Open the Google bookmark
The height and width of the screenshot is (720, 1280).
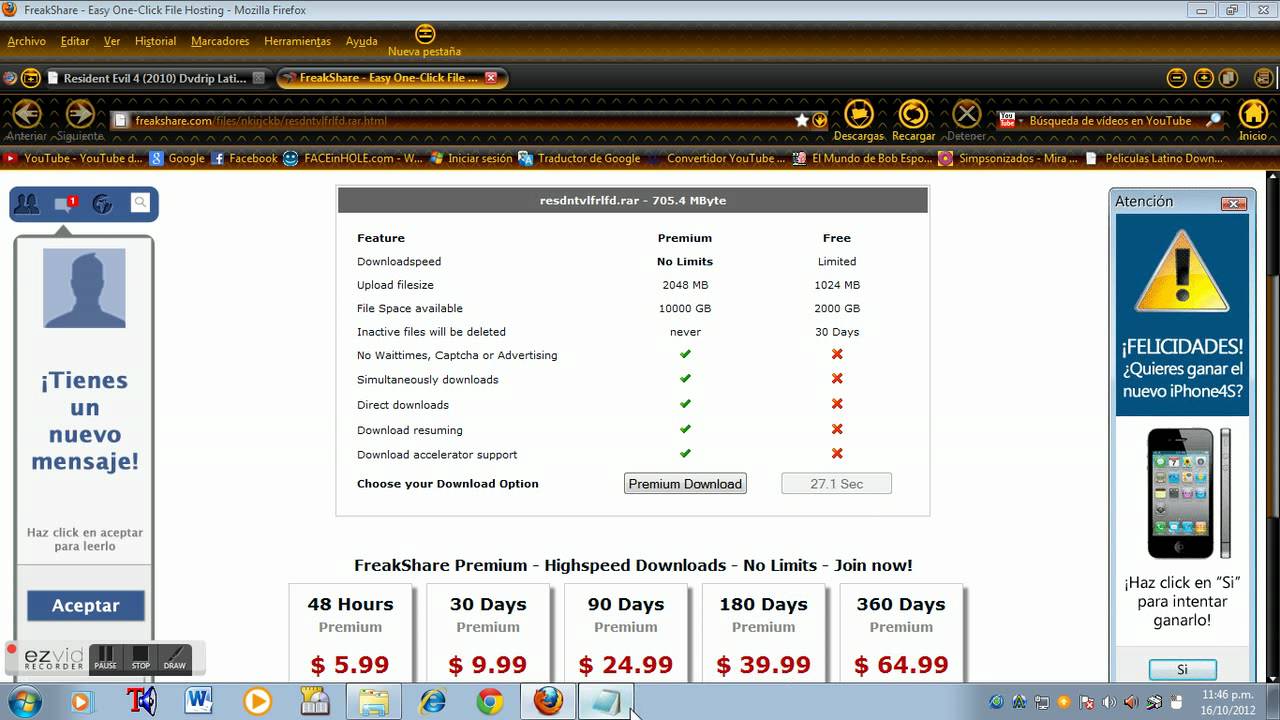point(177,158)
